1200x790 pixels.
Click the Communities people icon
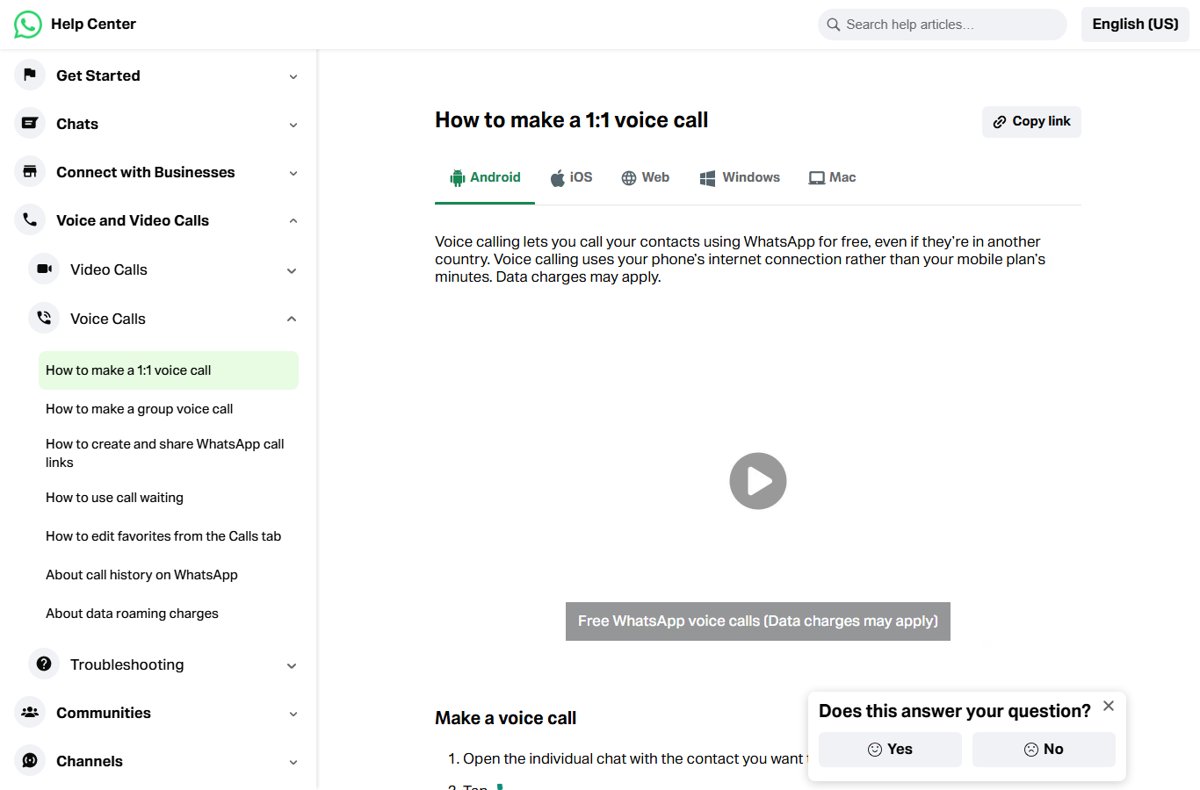[30, 712]
